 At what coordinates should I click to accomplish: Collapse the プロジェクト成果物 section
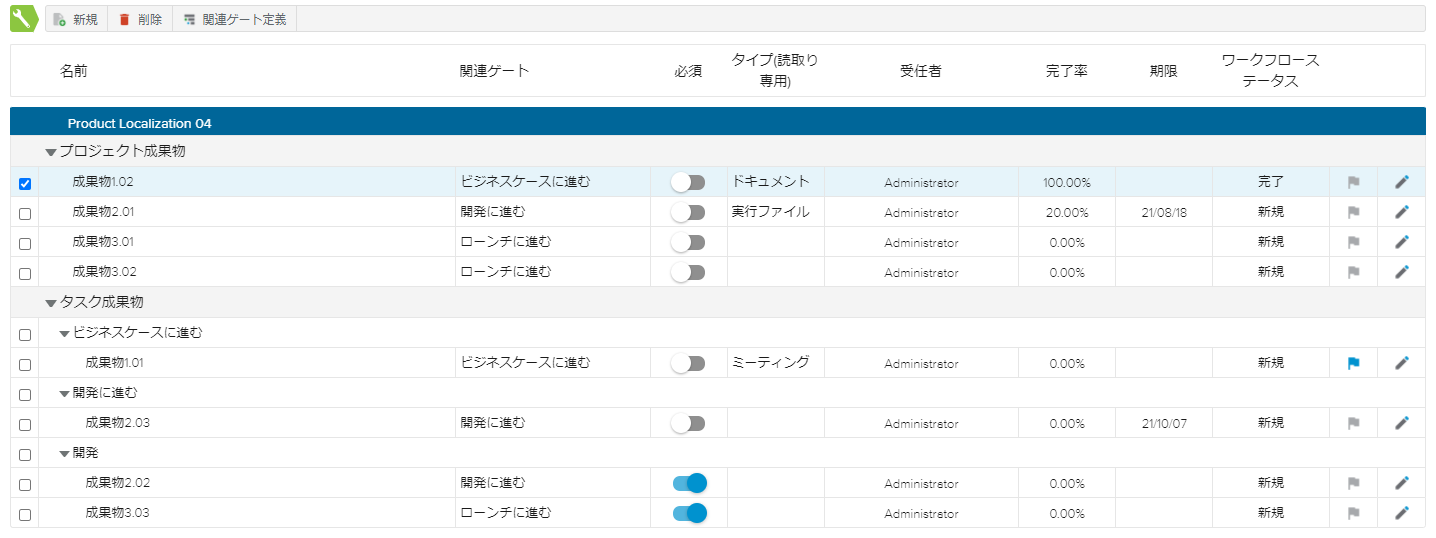pos(51,152)
